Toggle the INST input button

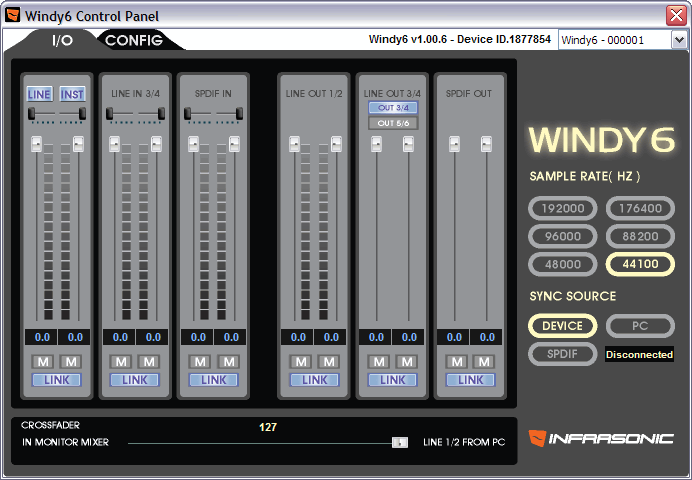coord(72,94)
